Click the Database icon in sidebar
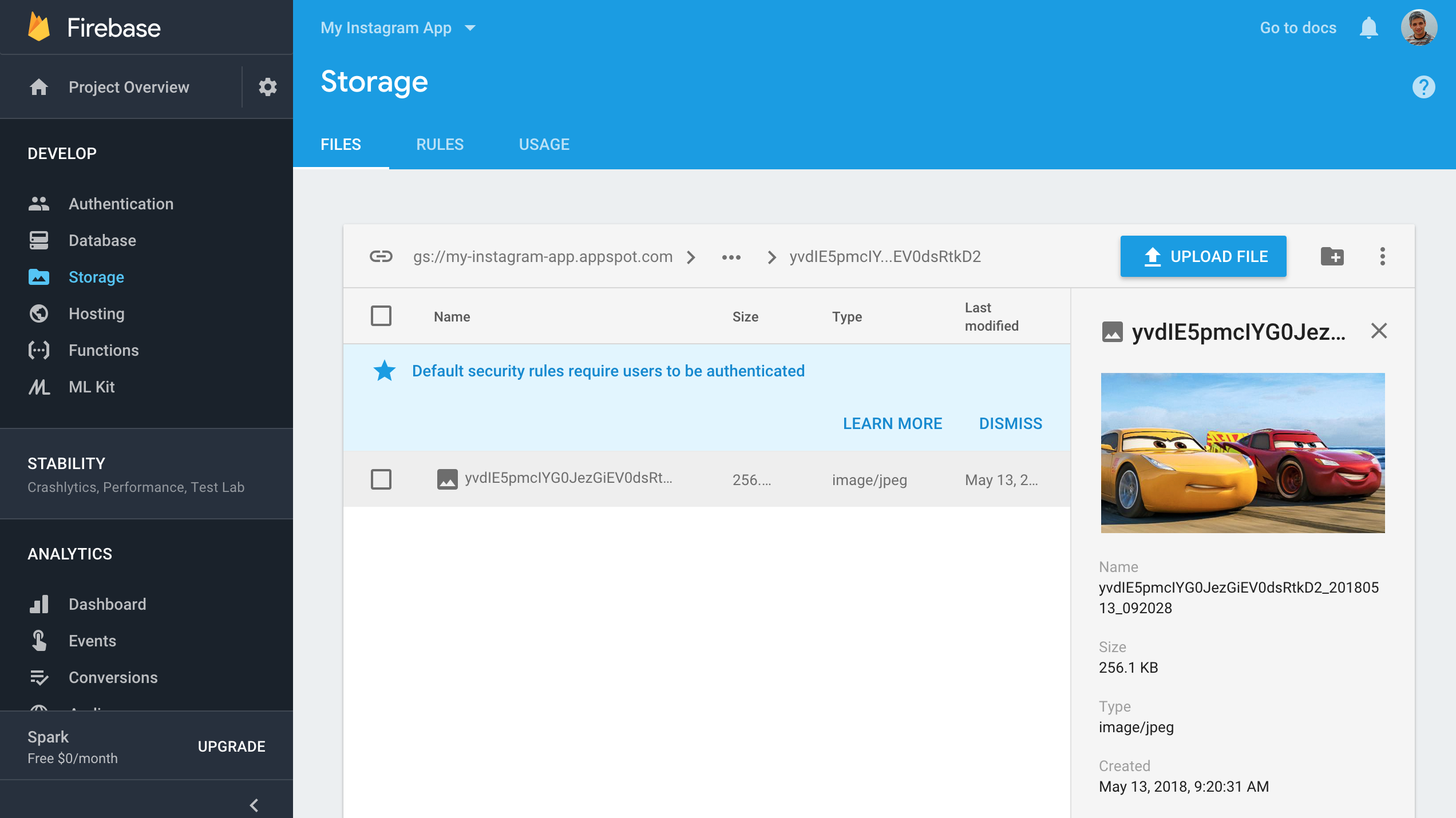The width and height of the screenshot is (1456, 818). click(39, 240)
